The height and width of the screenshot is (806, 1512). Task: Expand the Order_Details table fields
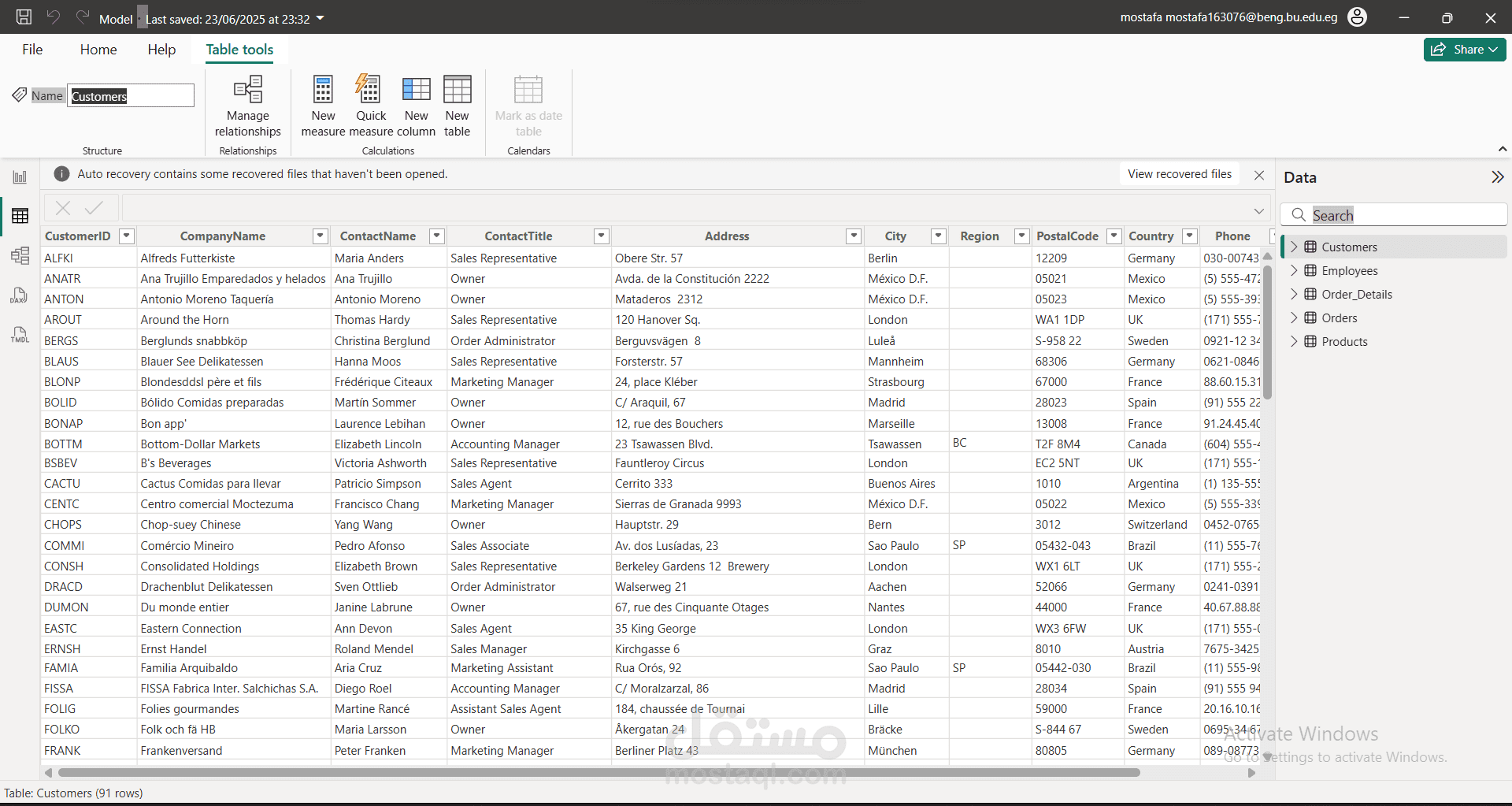click(1293, 295)
